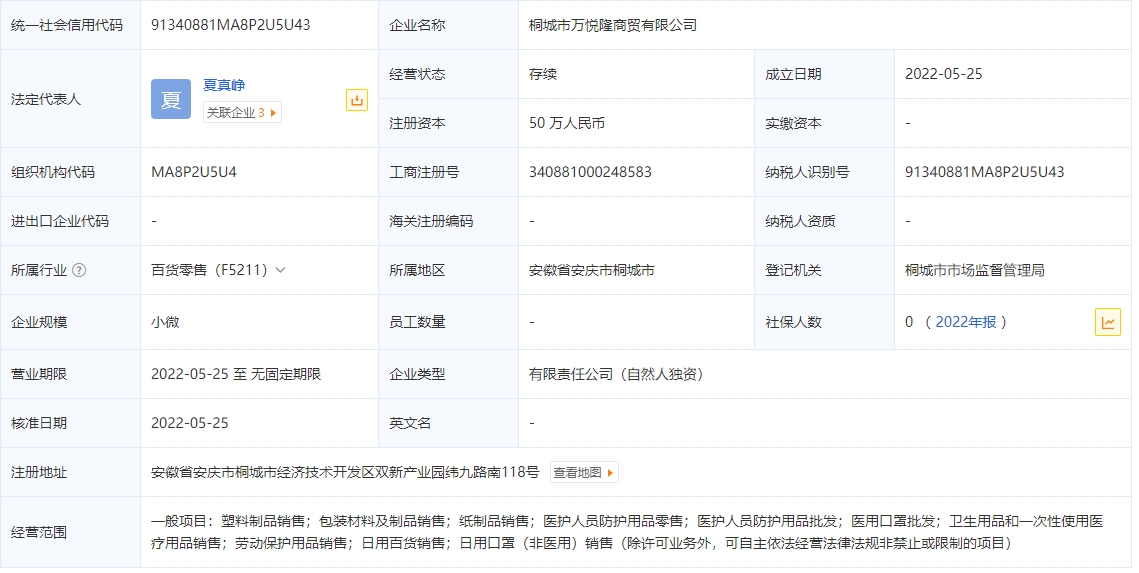Click the 登记机关 label
This screenshot has height=573, width=1139.
[x=793, y=270]
